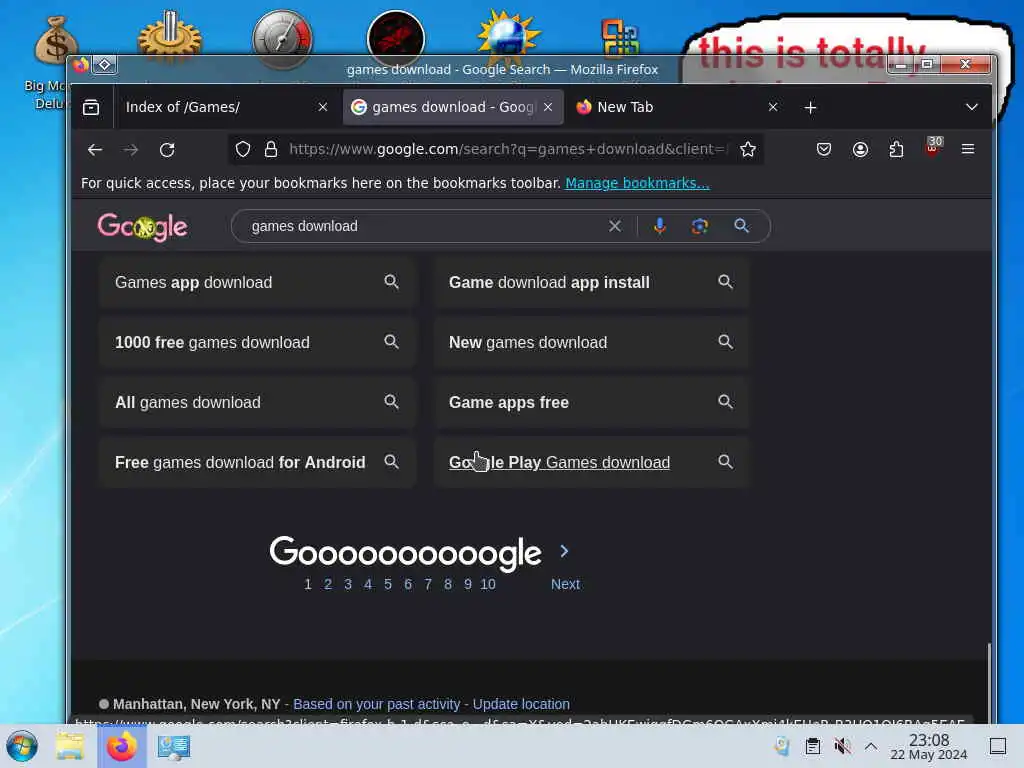
Task: Open the Firefox account menu
Action: coord(860,150)
